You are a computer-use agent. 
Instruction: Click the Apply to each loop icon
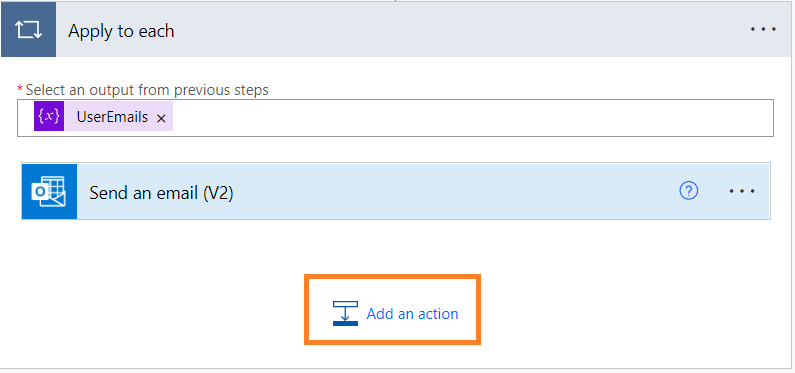click(28, 30)
